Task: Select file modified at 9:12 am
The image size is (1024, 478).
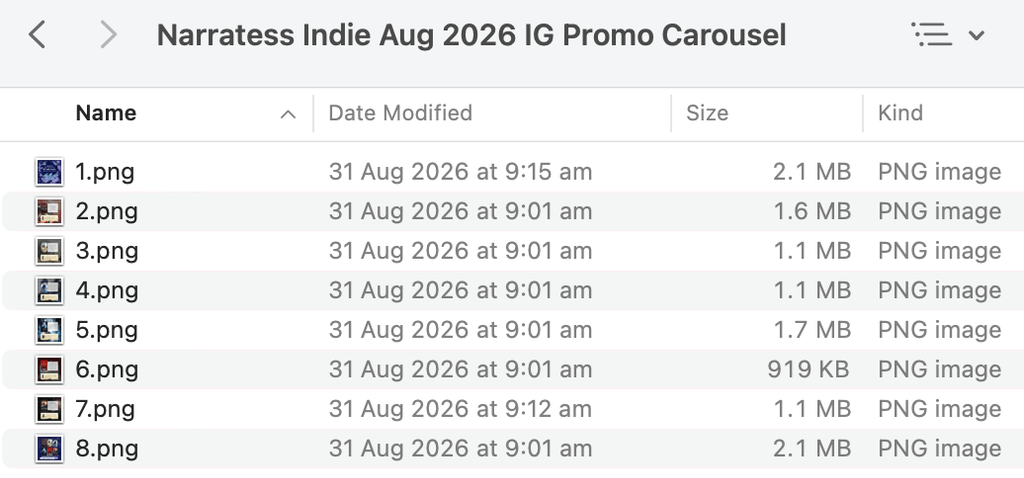Action: click(512, 409)
